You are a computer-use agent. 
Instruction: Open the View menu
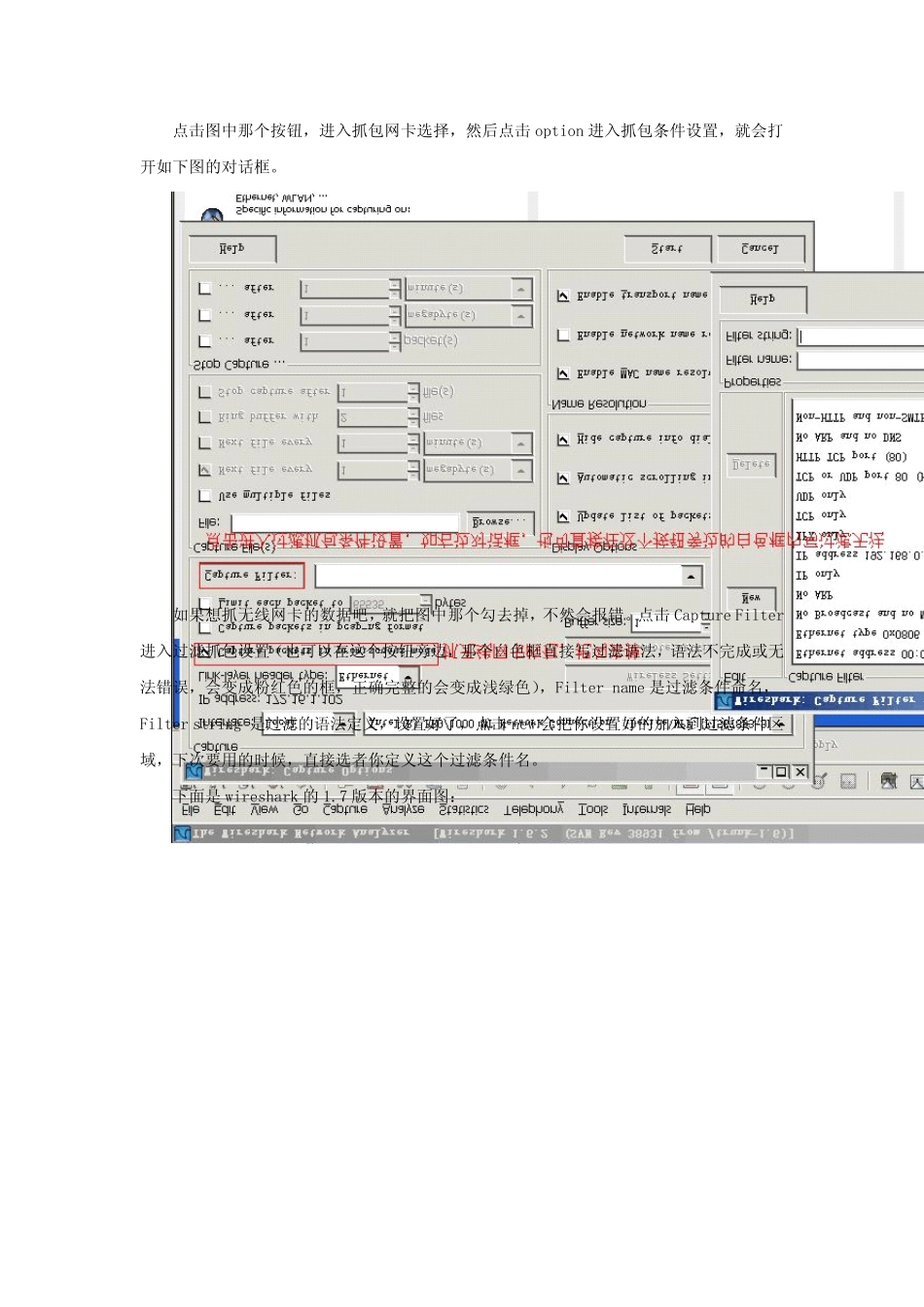(x=265, y=810)
